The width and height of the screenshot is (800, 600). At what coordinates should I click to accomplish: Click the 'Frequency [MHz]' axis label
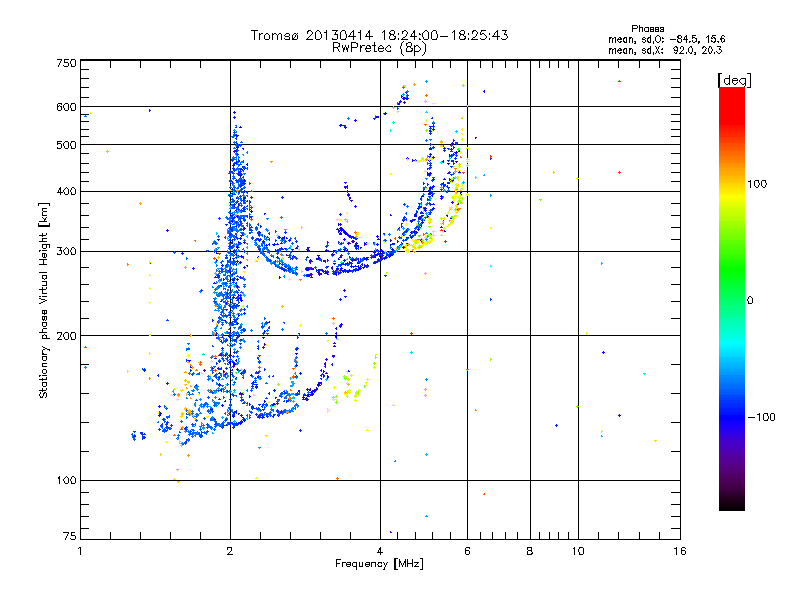(x=379, y=564)
